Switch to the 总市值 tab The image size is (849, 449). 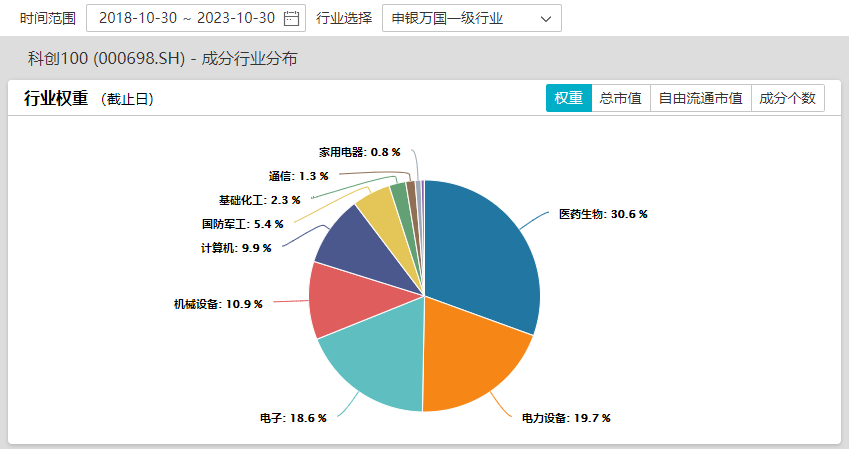pos(621,98)
